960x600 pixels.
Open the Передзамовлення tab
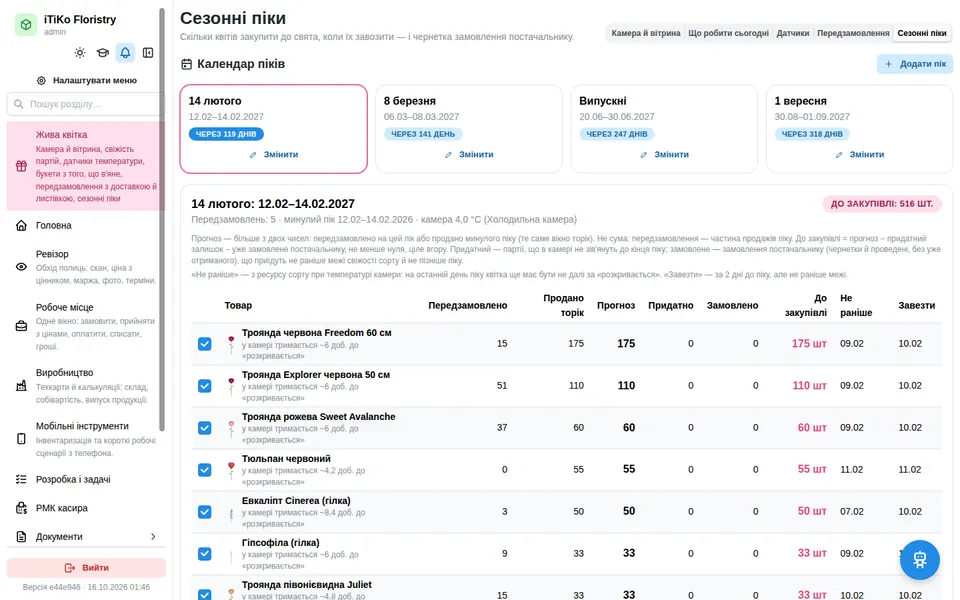[x=853, y=33]
